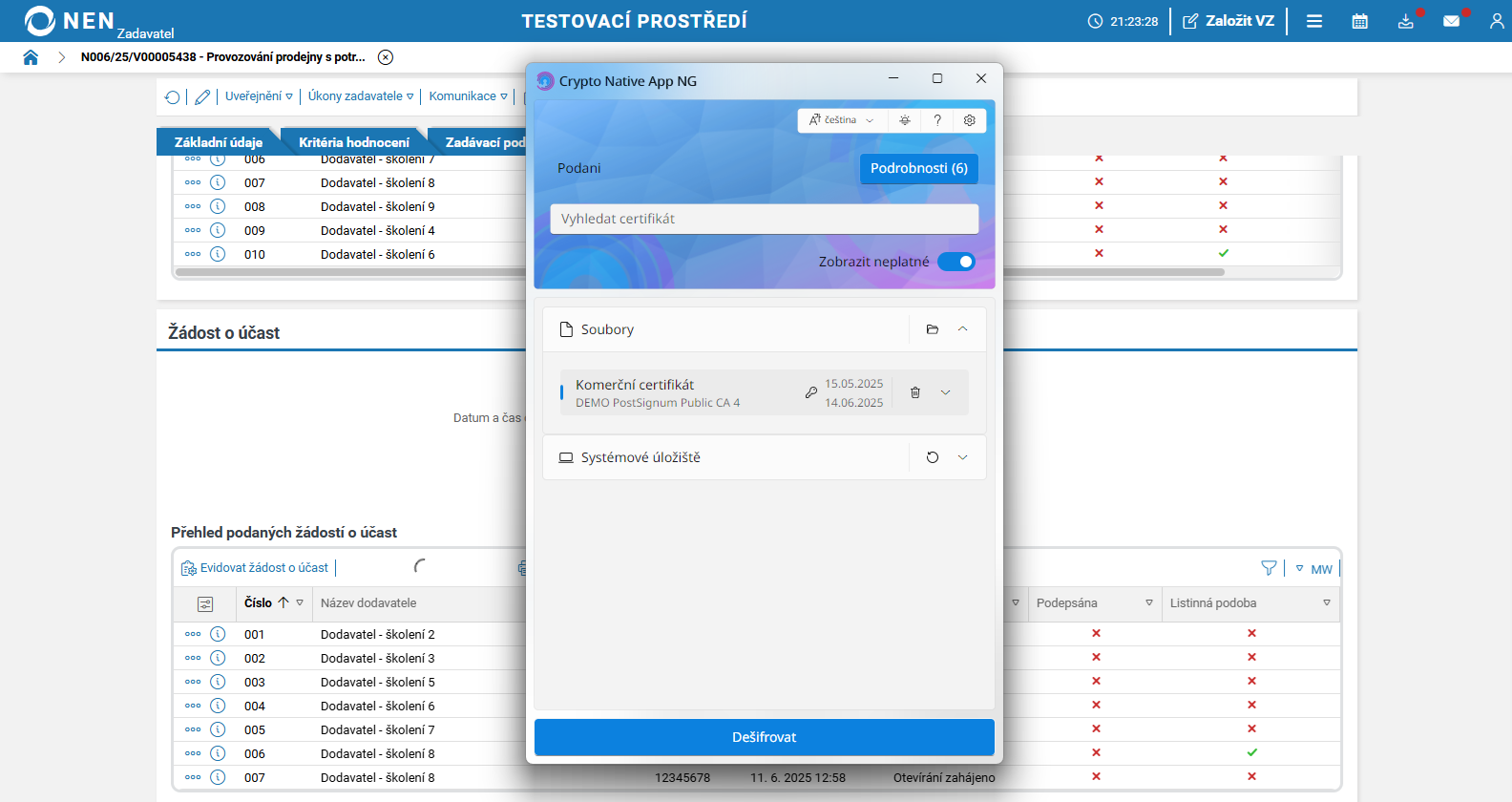Image resolution: width=1512 pixels, height=802 pixels.
Task: Click the 'Otevírání zahájeno' status cell
Action: point(944,777)
